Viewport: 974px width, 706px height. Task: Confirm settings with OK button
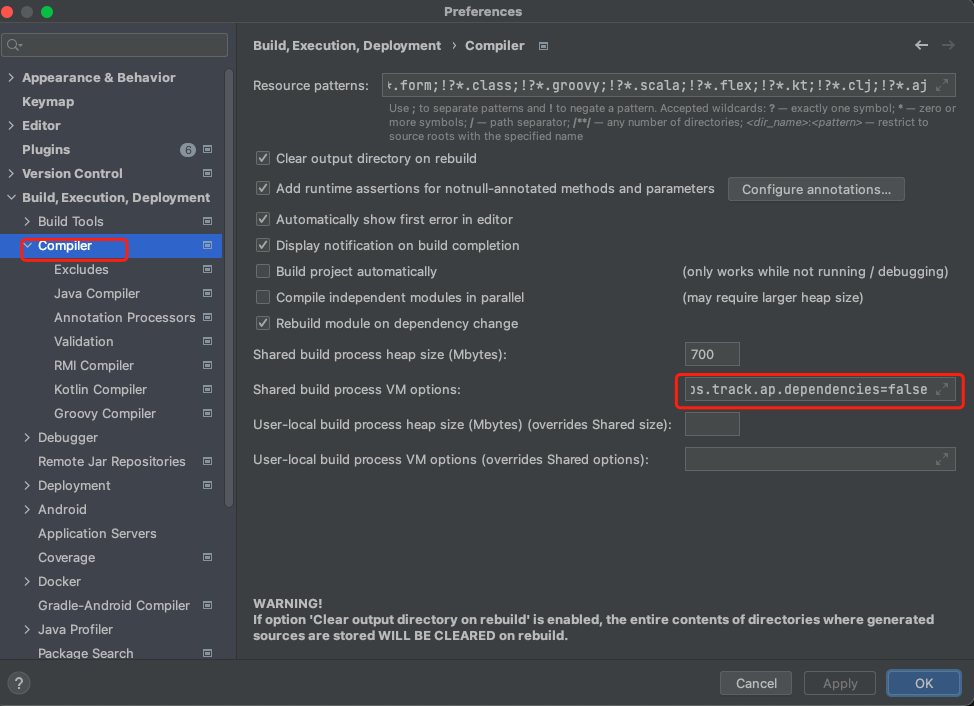924,683
